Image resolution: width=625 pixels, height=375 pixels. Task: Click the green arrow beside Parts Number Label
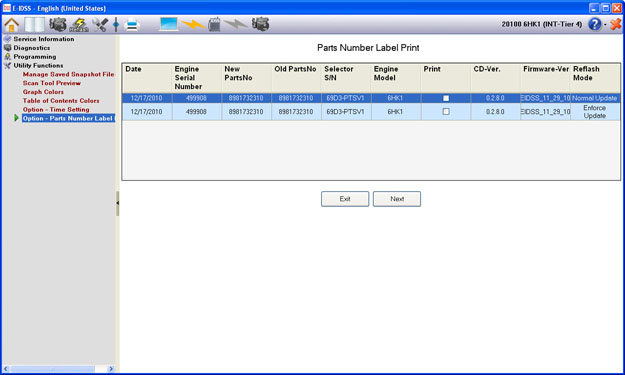point(16,118)
